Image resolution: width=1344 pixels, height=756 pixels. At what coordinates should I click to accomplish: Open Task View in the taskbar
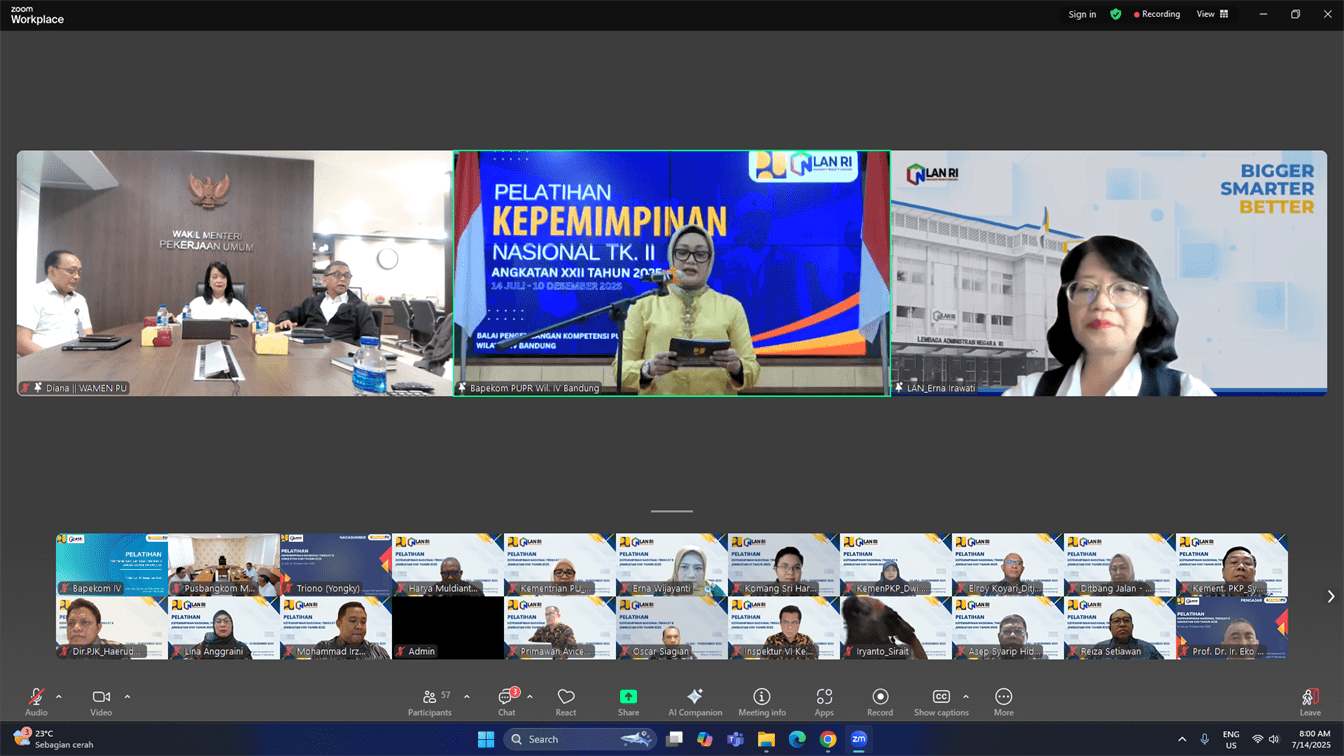[x=675, y=739]
